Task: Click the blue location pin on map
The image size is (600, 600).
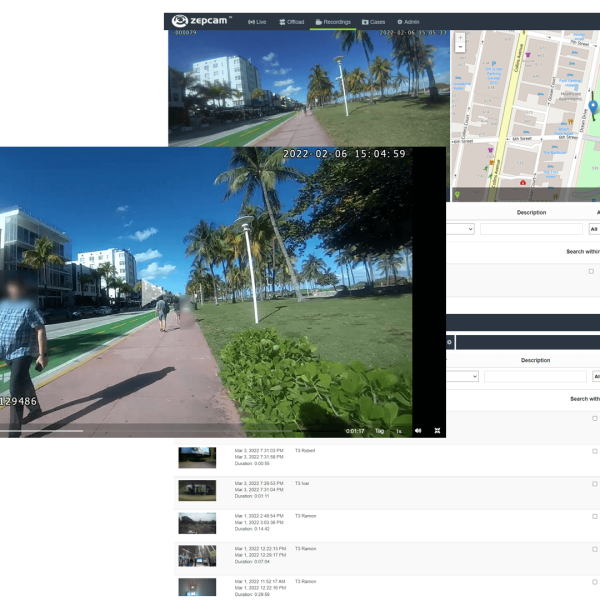Action: pyautogui.click(x=592, y=108)
